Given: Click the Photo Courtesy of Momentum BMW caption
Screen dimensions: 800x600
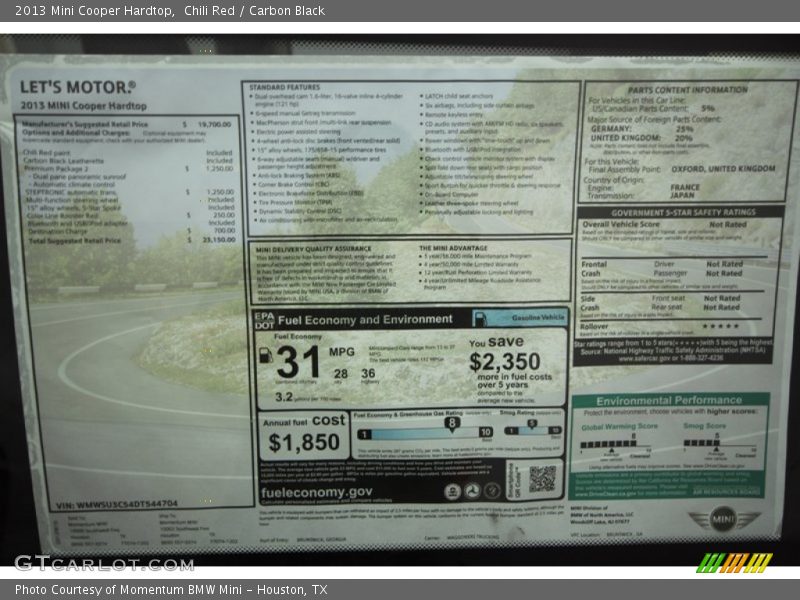Looking at the screenshot, I should [171, 590].
